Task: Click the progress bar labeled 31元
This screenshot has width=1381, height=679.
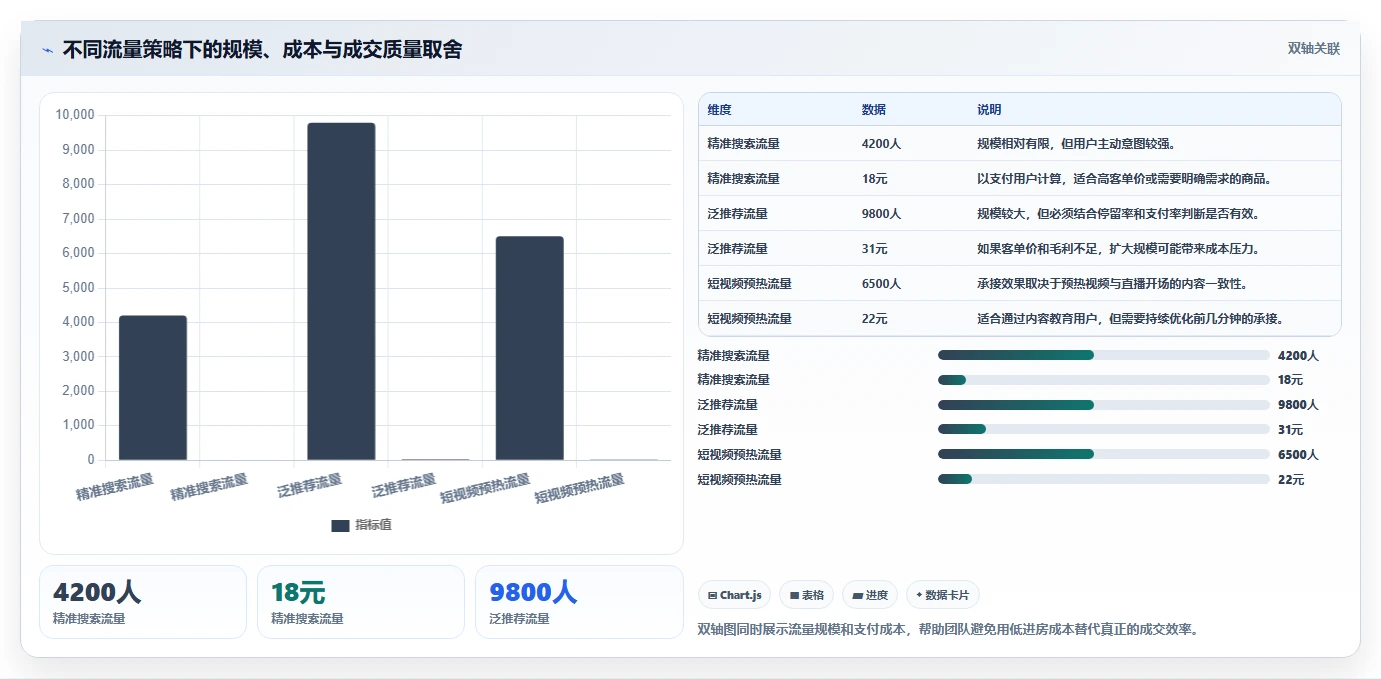Action: [x=1104, y=430]
